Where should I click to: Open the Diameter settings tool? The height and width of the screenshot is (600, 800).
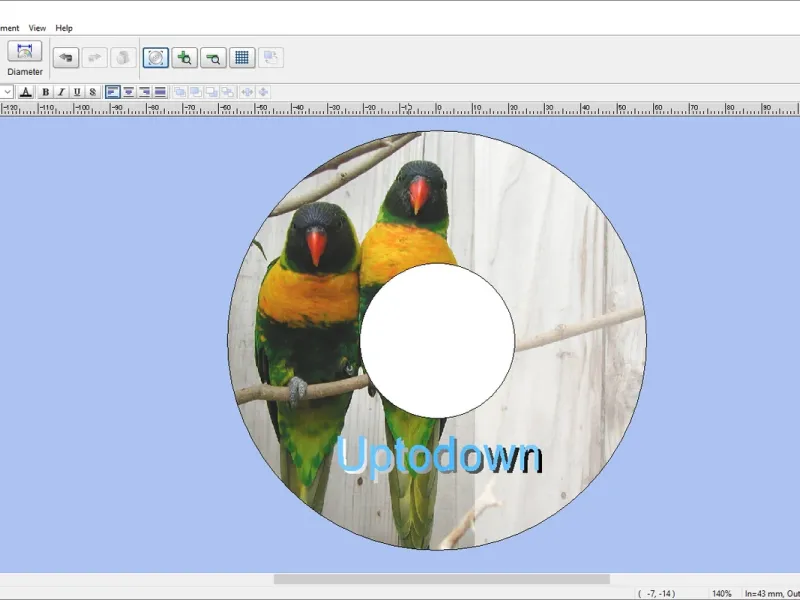(x=24, y=52)
